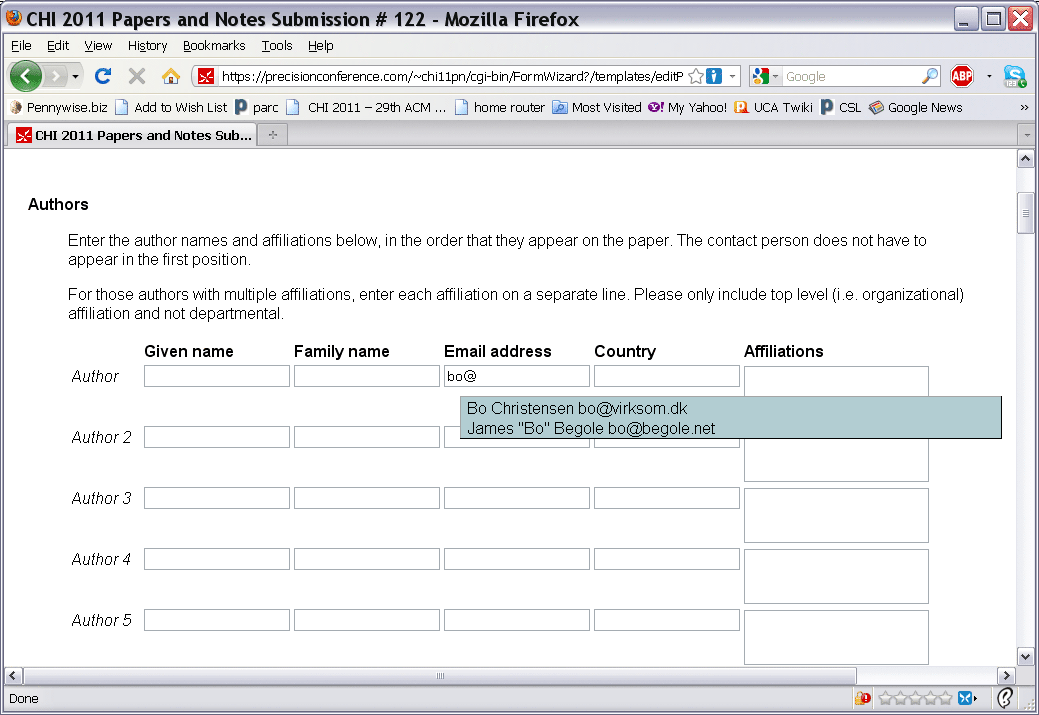Go to the Home page icon
The width and height of the screenshot is (1039, 715).
click(171, 76)
